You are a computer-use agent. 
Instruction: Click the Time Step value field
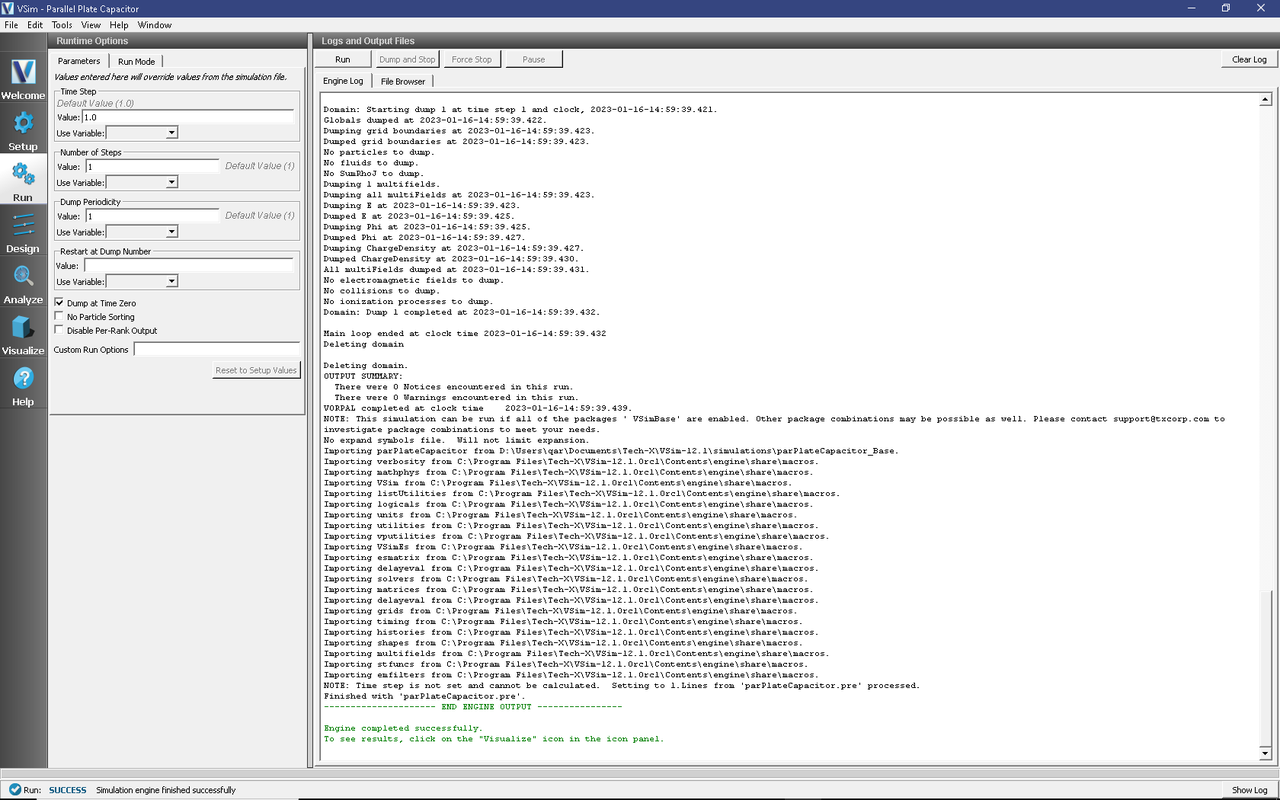pyautogui.click(x=189, y=117)
